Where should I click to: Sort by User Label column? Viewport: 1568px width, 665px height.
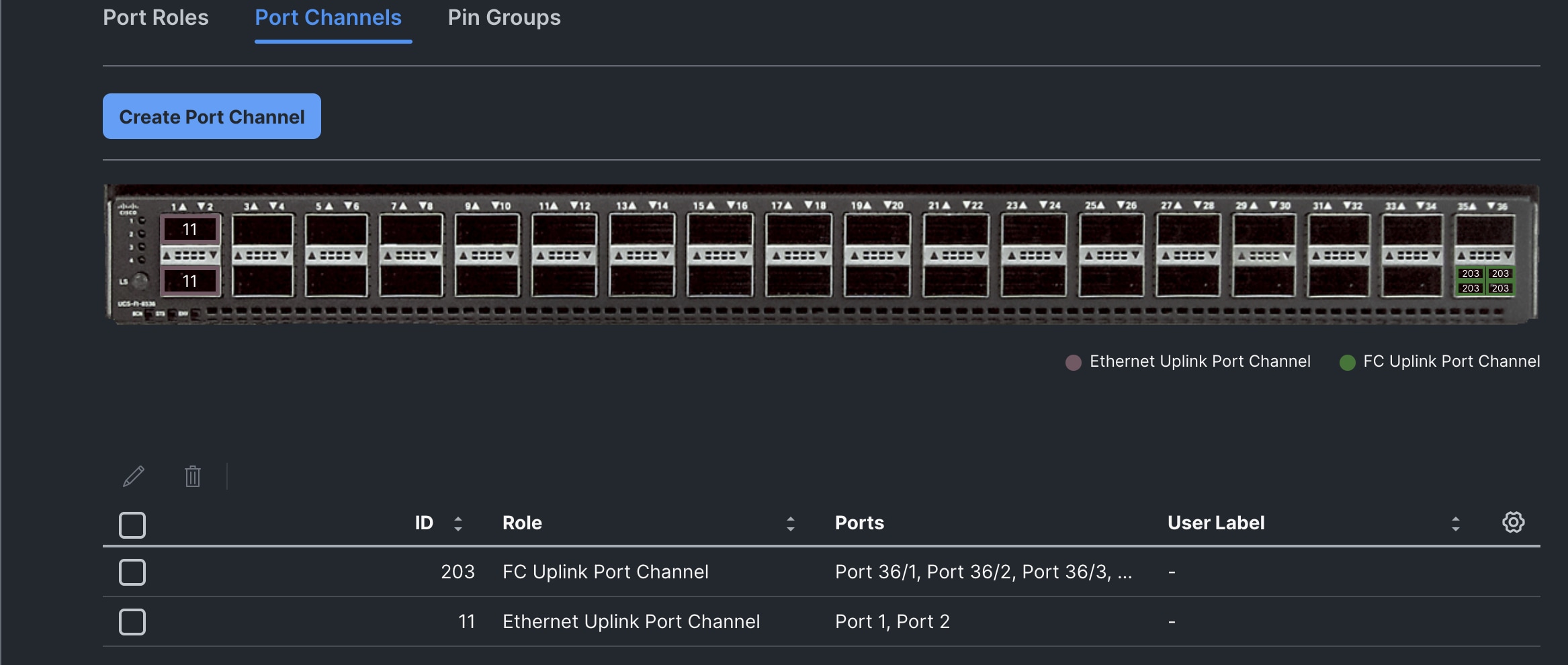1454,522
